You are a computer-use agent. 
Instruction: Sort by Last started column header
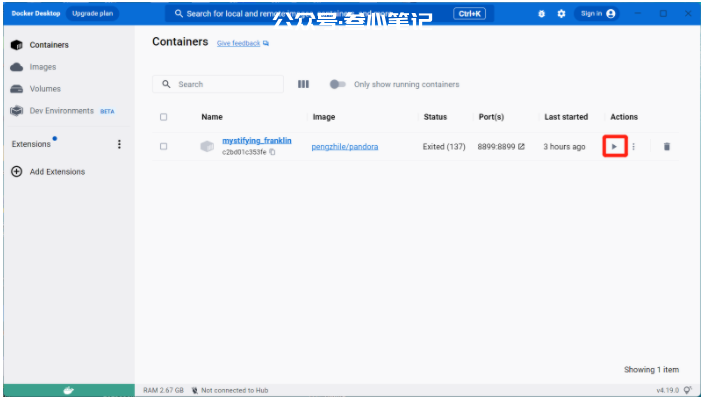[x=566, y=117]
